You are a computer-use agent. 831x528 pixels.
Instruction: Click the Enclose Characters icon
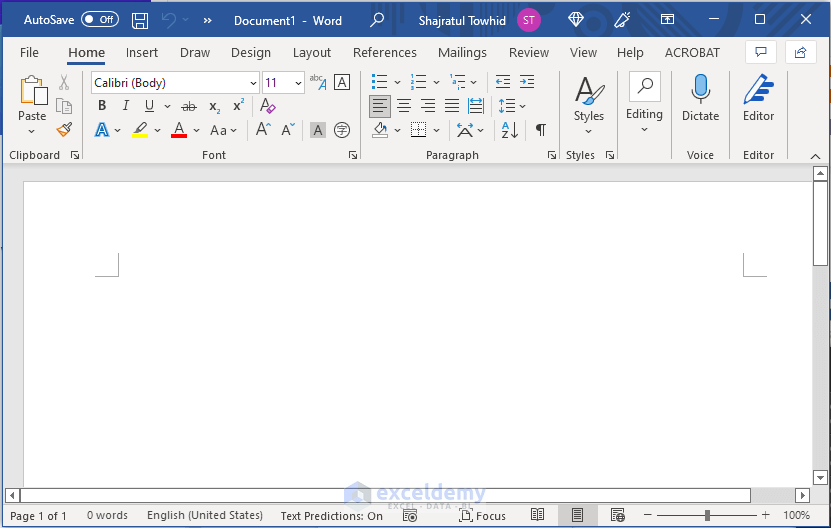pyautogui.click(x=342, y=130)
